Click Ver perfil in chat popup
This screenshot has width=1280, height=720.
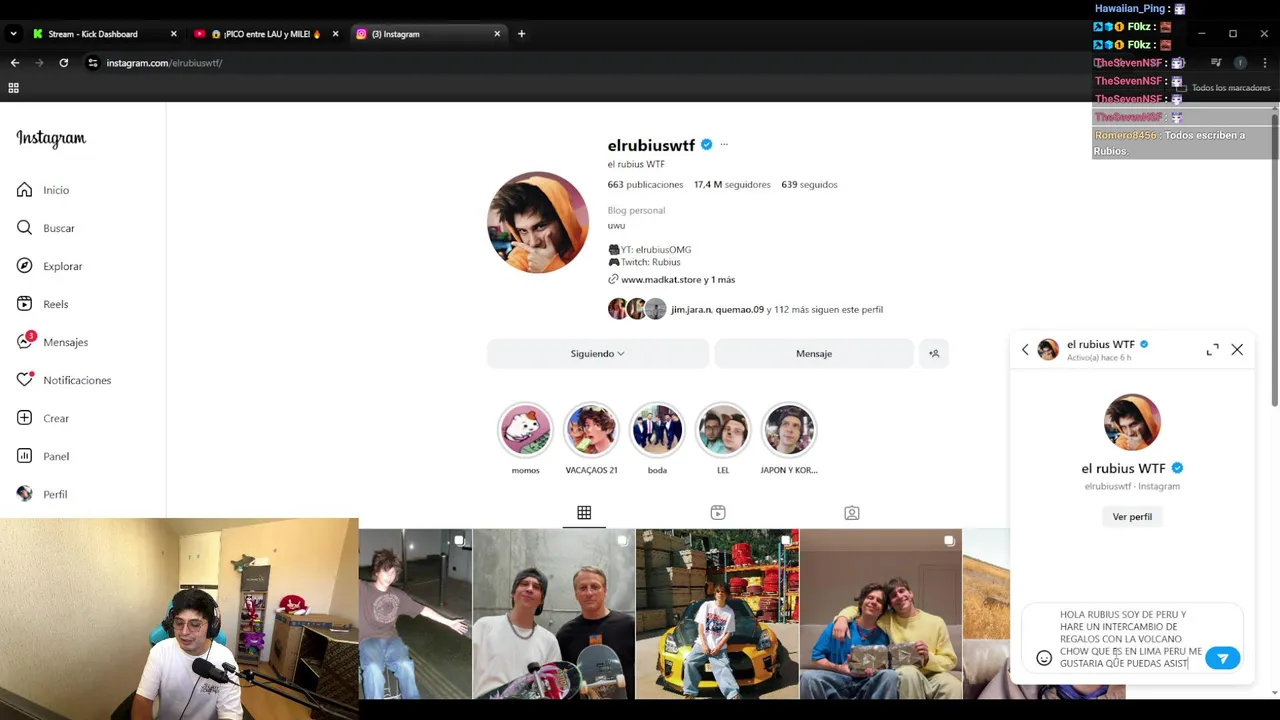(x=1132, y=517)
